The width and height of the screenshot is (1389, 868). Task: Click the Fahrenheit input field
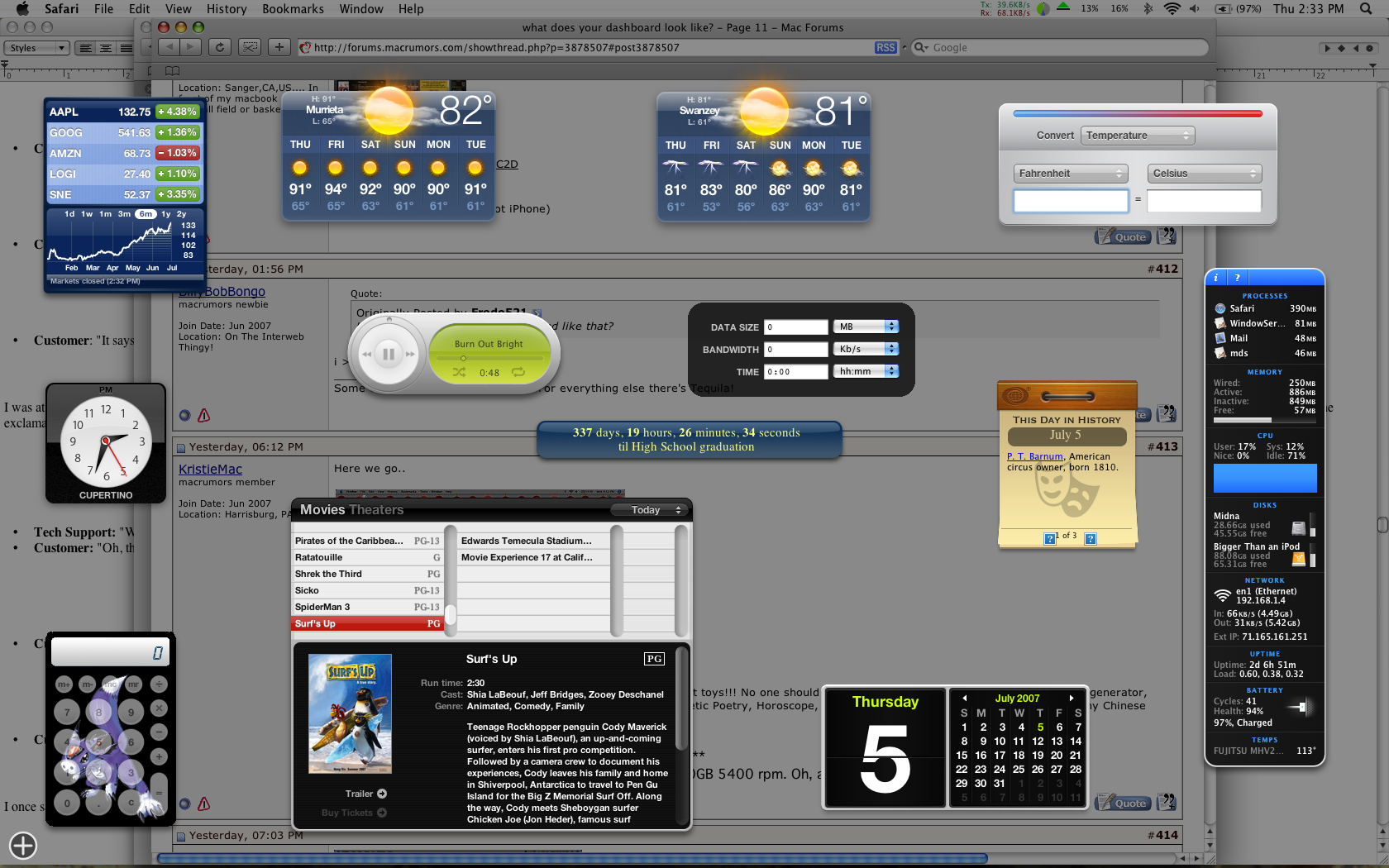[1071, 201]
